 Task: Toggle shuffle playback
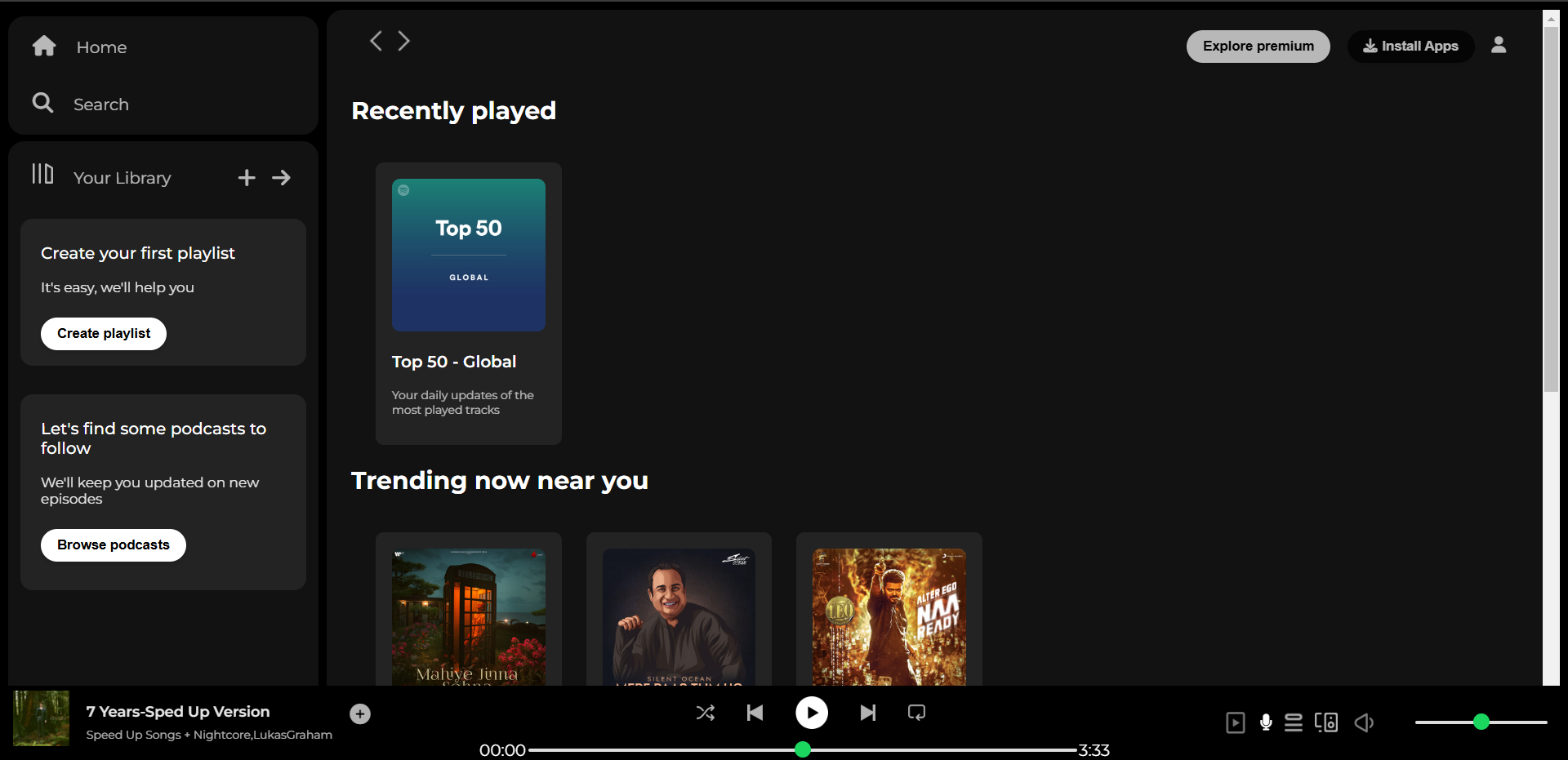[706, 713]
